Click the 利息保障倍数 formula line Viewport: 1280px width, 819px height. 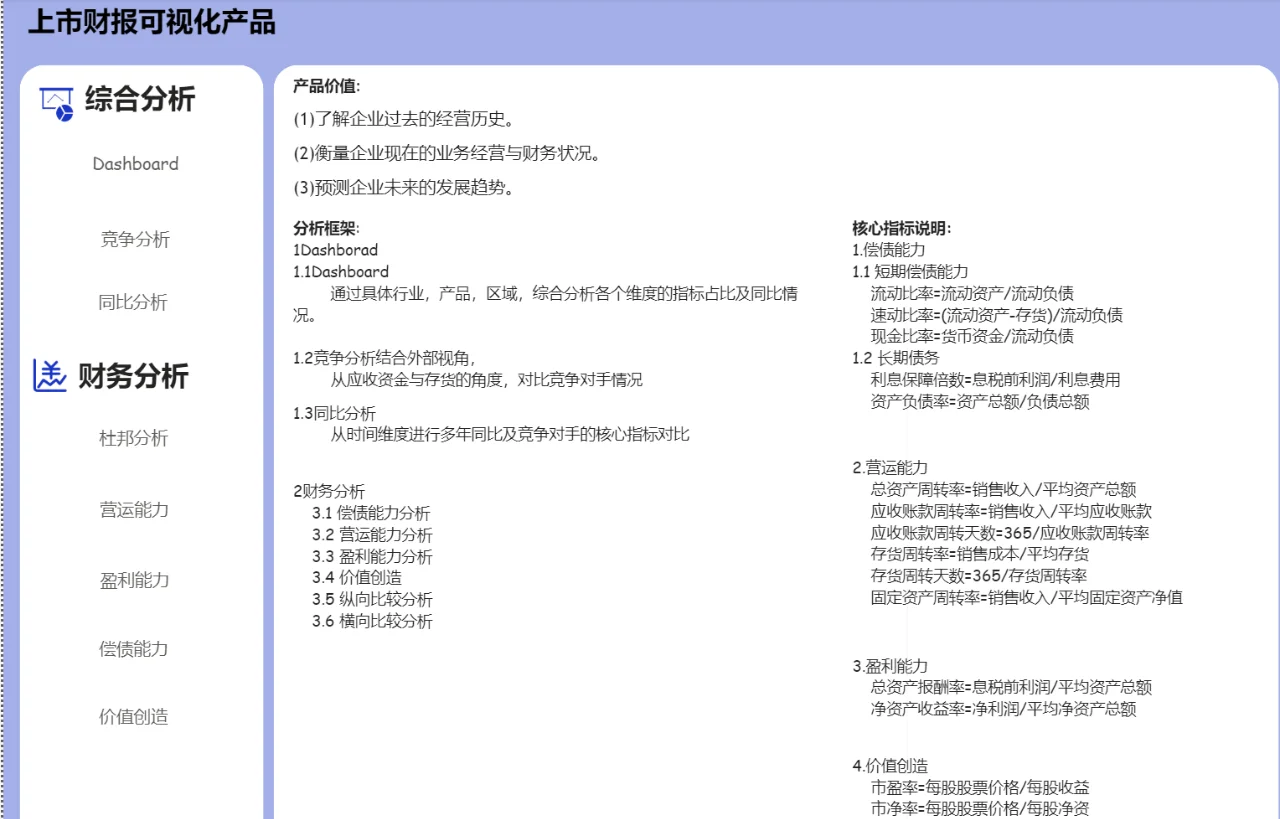[995, 380]
